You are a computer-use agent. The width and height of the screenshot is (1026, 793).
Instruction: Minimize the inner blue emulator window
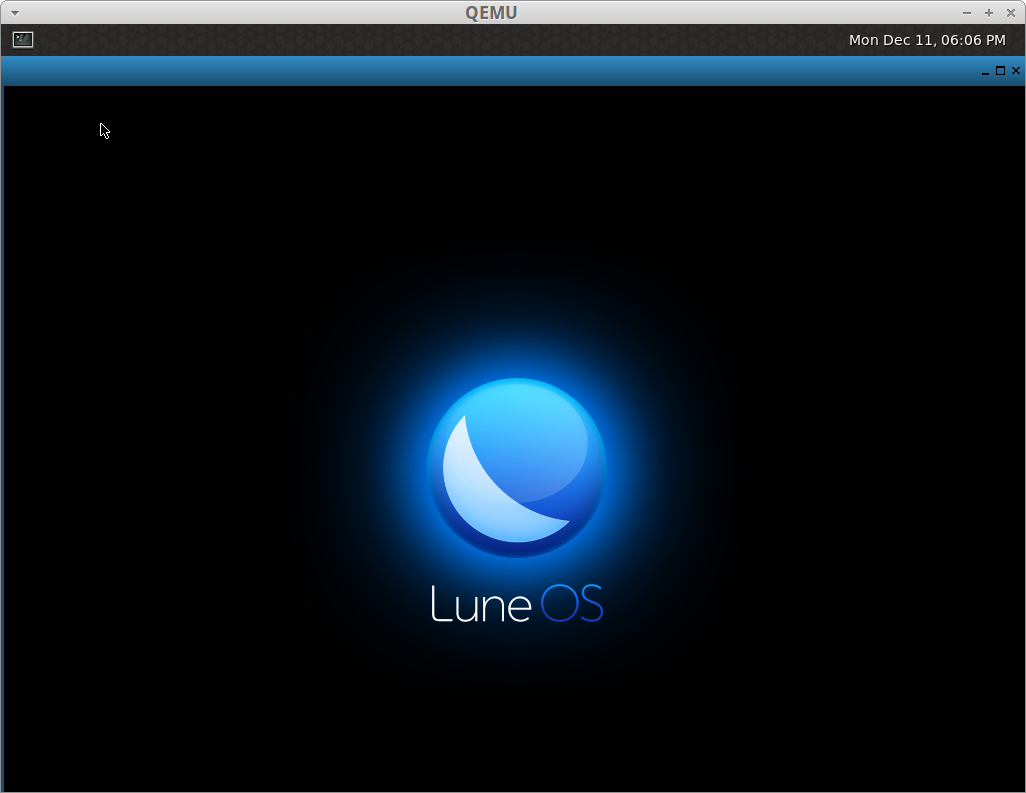coord(985,71)
